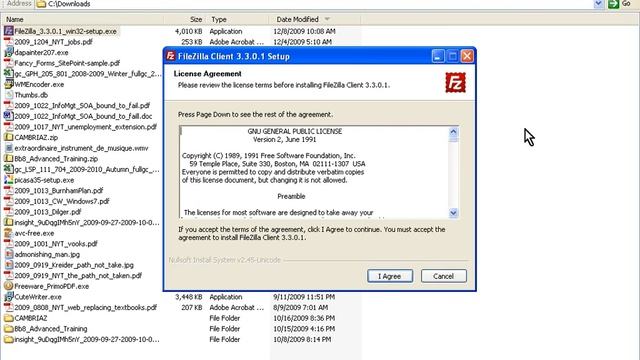This screenshot has width=640, height=360.
Task: Minimize the FileZilla setup window
Action: point(438,56)
